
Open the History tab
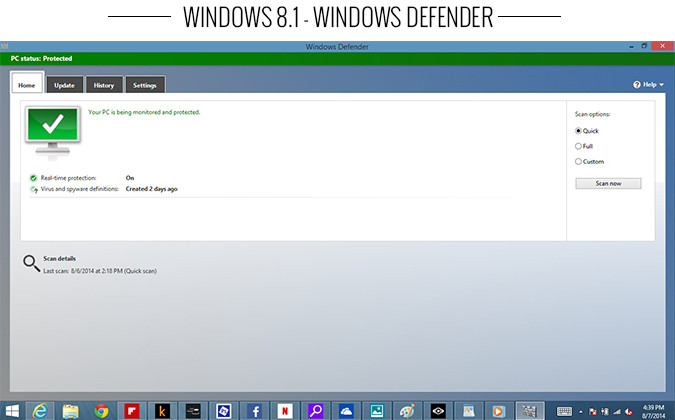103,85
